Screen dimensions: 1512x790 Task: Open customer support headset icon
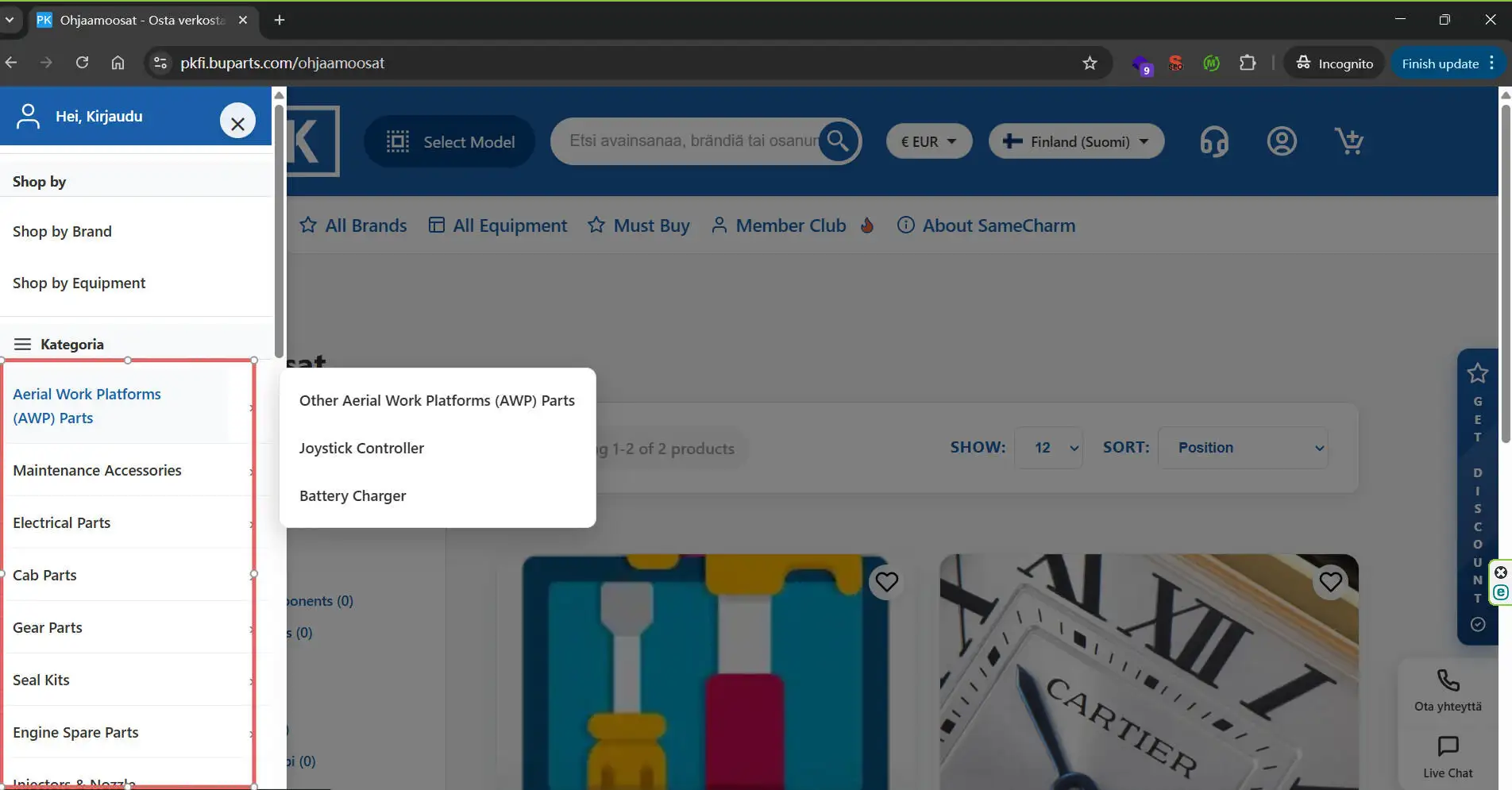pyautogui.click(x=1213, y=142)
